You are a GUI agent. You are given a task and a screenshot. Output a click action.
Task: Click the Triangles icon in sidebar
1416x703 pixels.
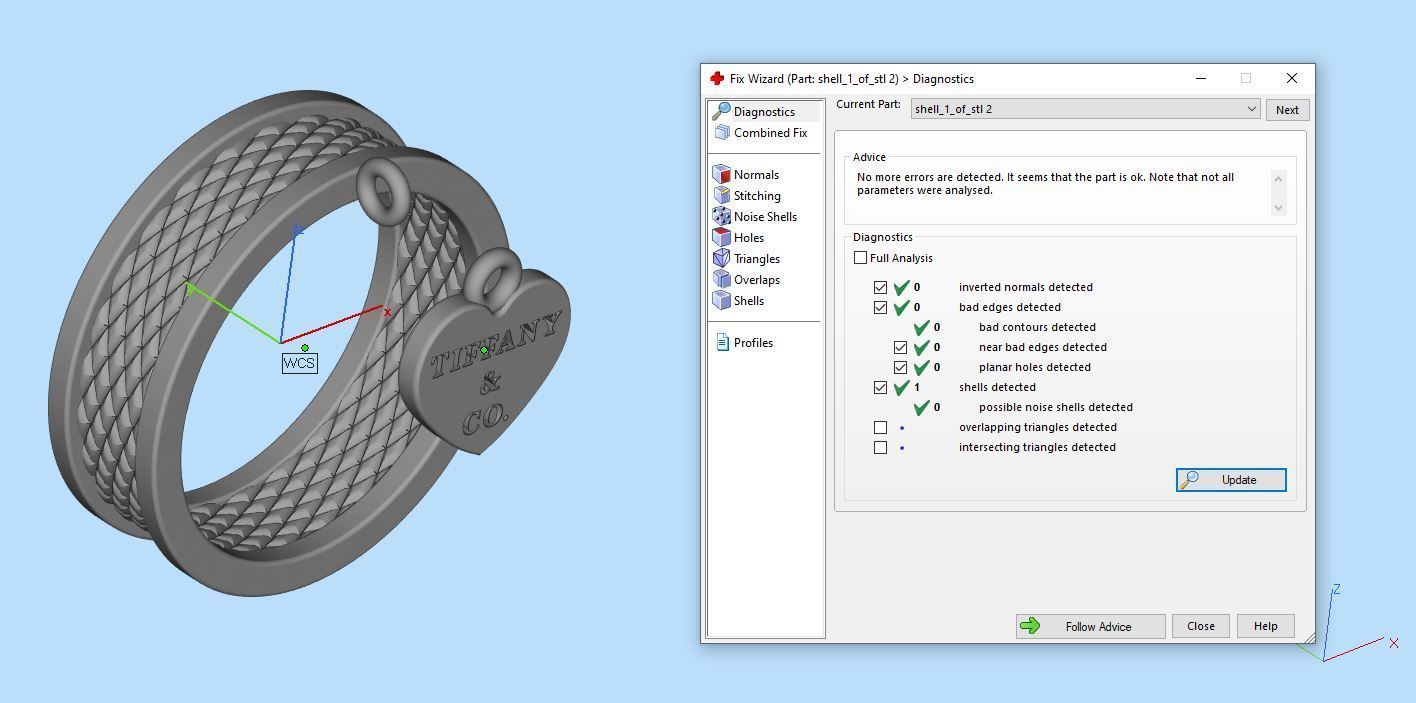click(x=721, y=258)
